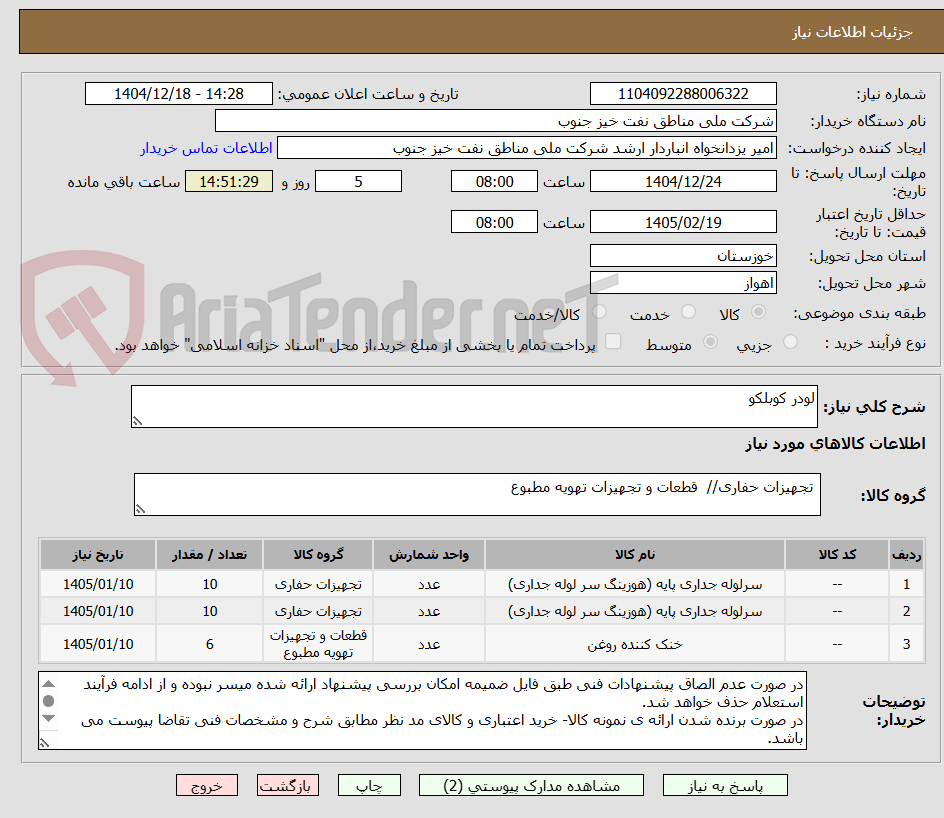Click the remaining days field showing 5

[x=358, y=181]
